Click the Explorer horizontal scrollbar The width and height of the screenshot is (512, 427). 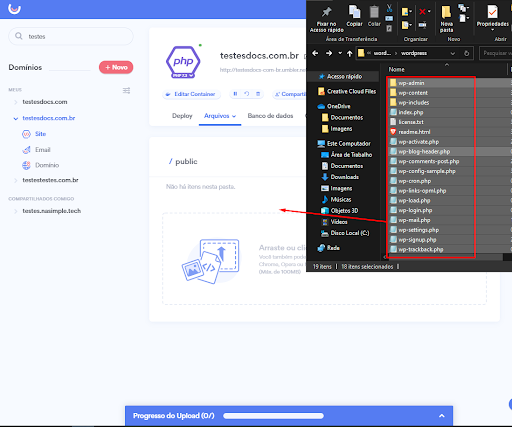445,257
